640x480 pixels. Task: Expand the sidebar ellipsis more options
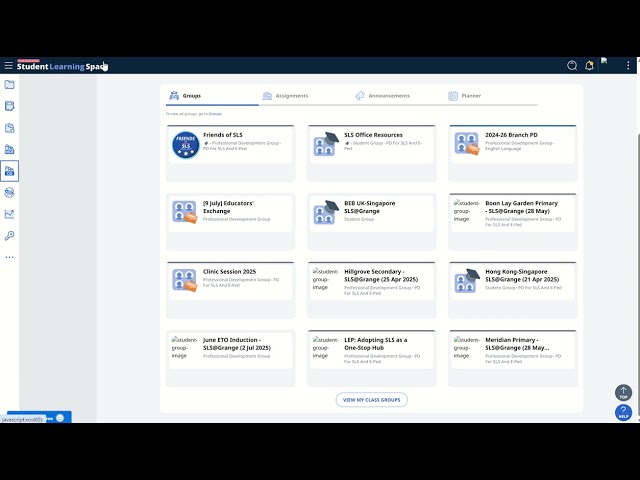click(9, 257)
